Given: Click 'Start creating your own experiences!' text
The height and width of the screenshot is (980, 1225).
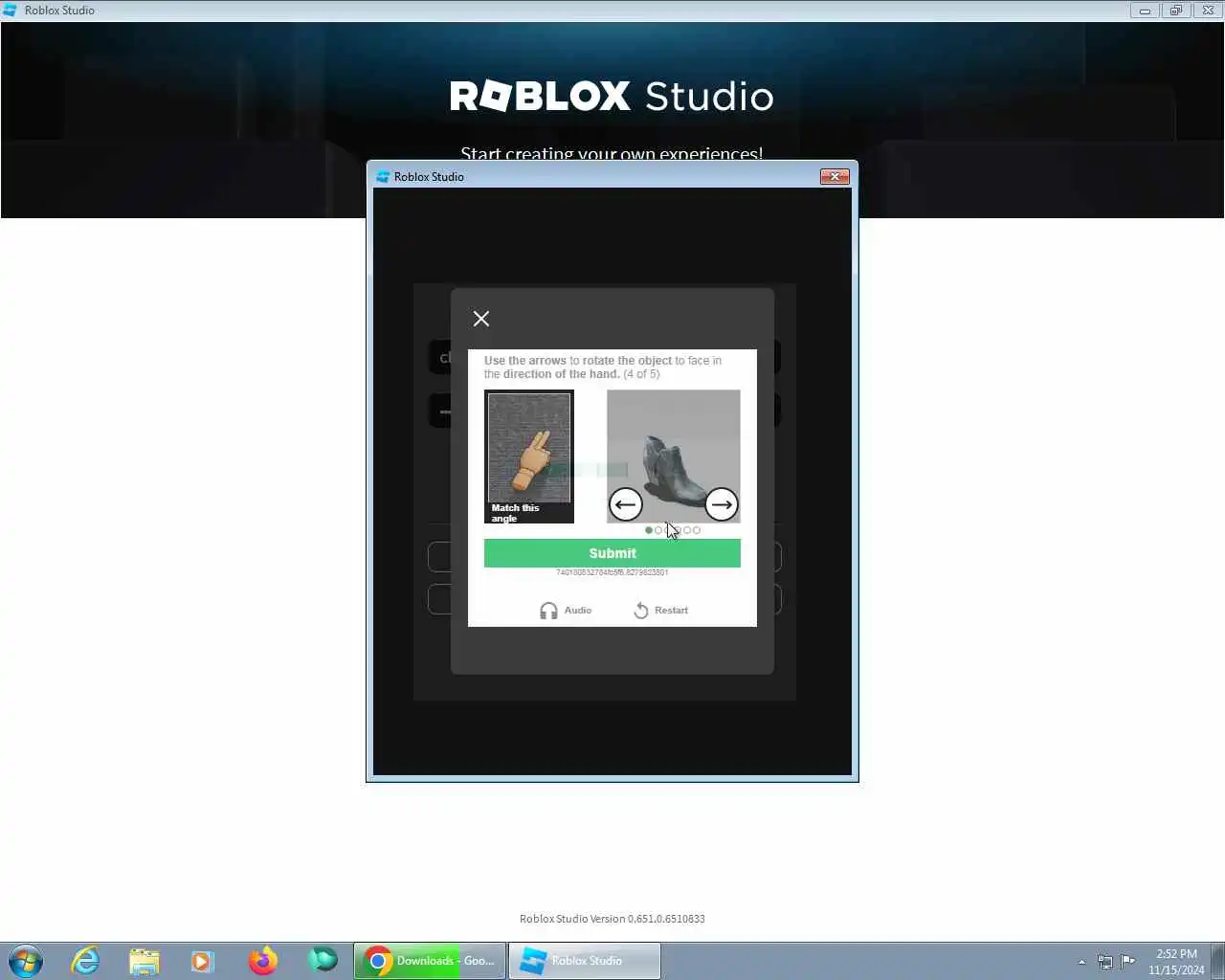Looking at the screenshot, I should tap(612, 153).
